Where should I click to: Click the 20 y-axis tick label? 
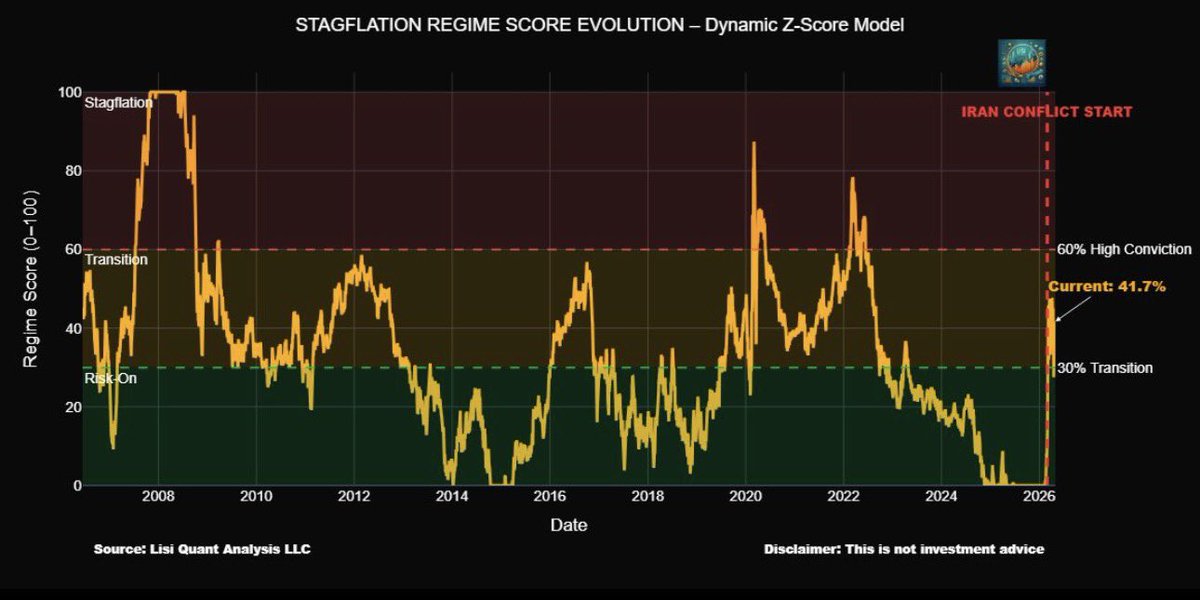pyautogui.click(x=71, y=407)
